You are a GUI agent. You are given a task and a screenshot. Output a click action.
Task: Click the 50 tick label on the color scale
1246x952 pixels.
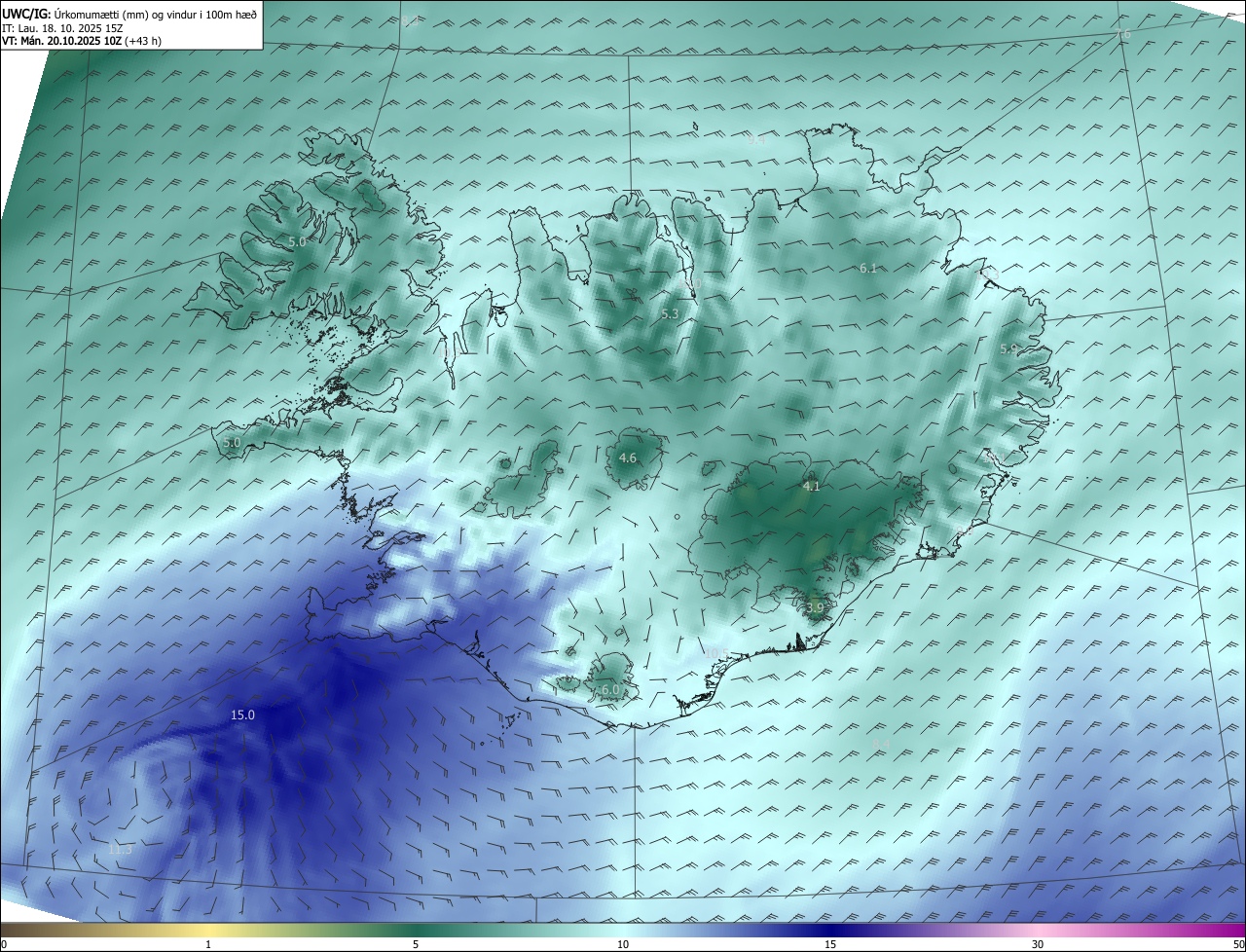click(1238, 944)
